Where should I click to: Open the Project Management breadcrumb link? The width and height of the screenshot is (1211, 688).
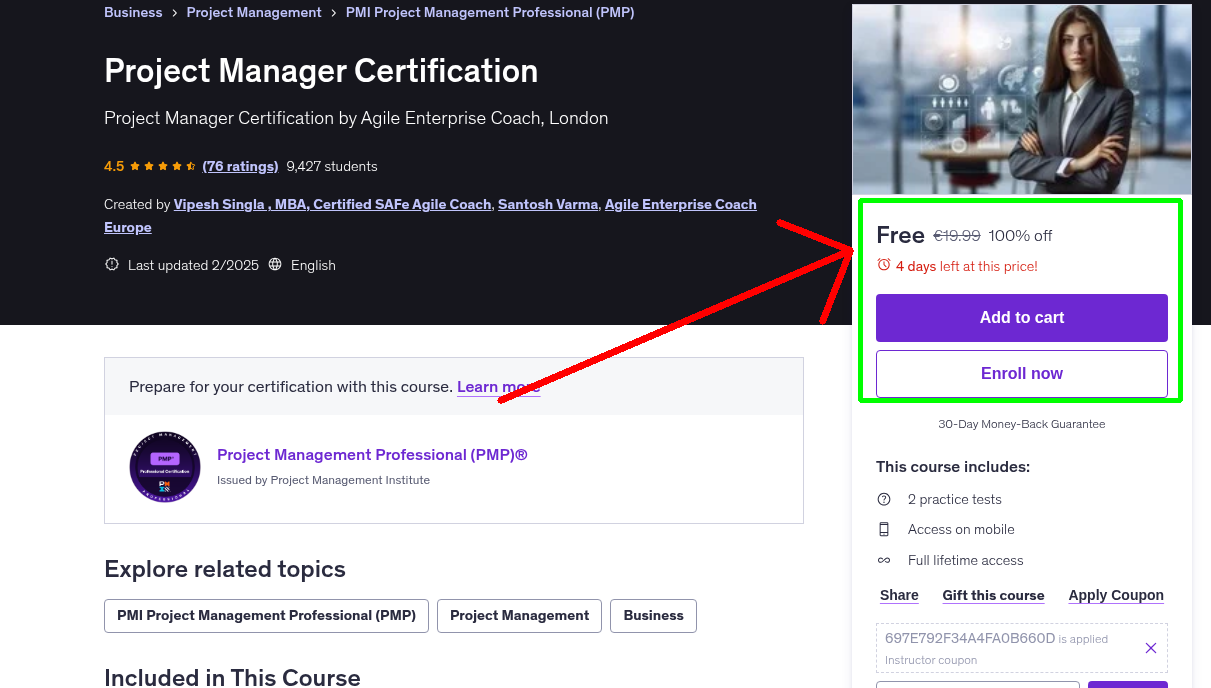click(254, 13)
